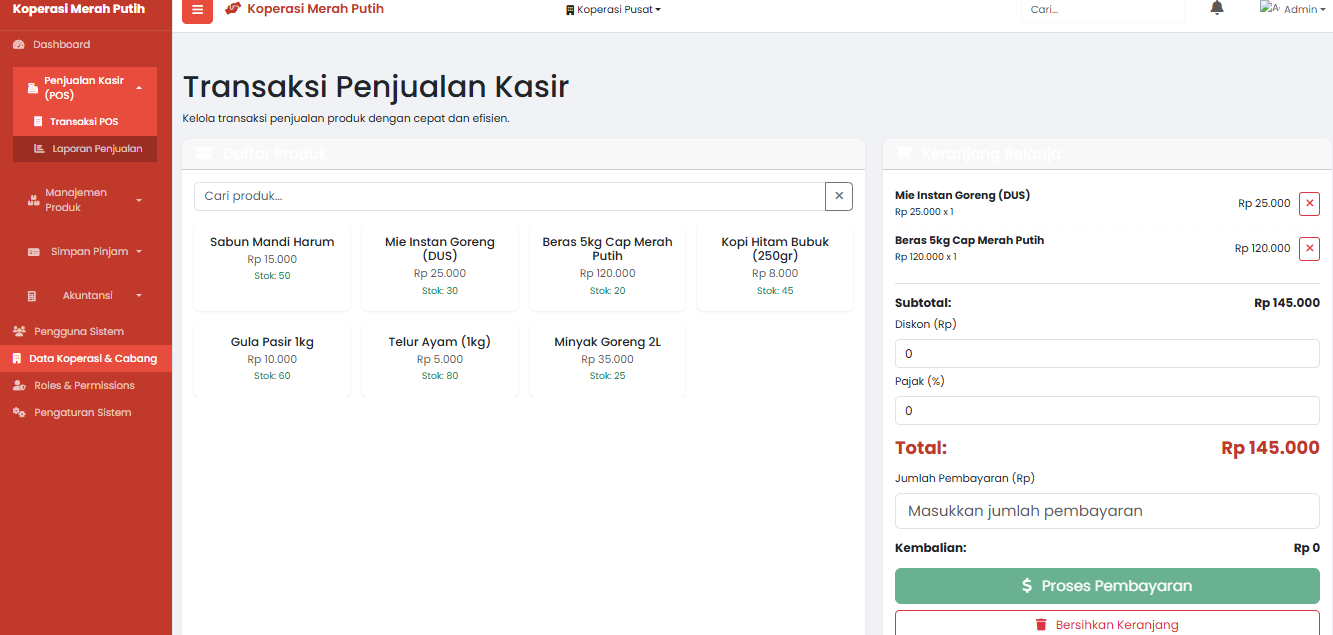
Task: Click the Bersihkan Keranjang button
Action: (1107, 624)
